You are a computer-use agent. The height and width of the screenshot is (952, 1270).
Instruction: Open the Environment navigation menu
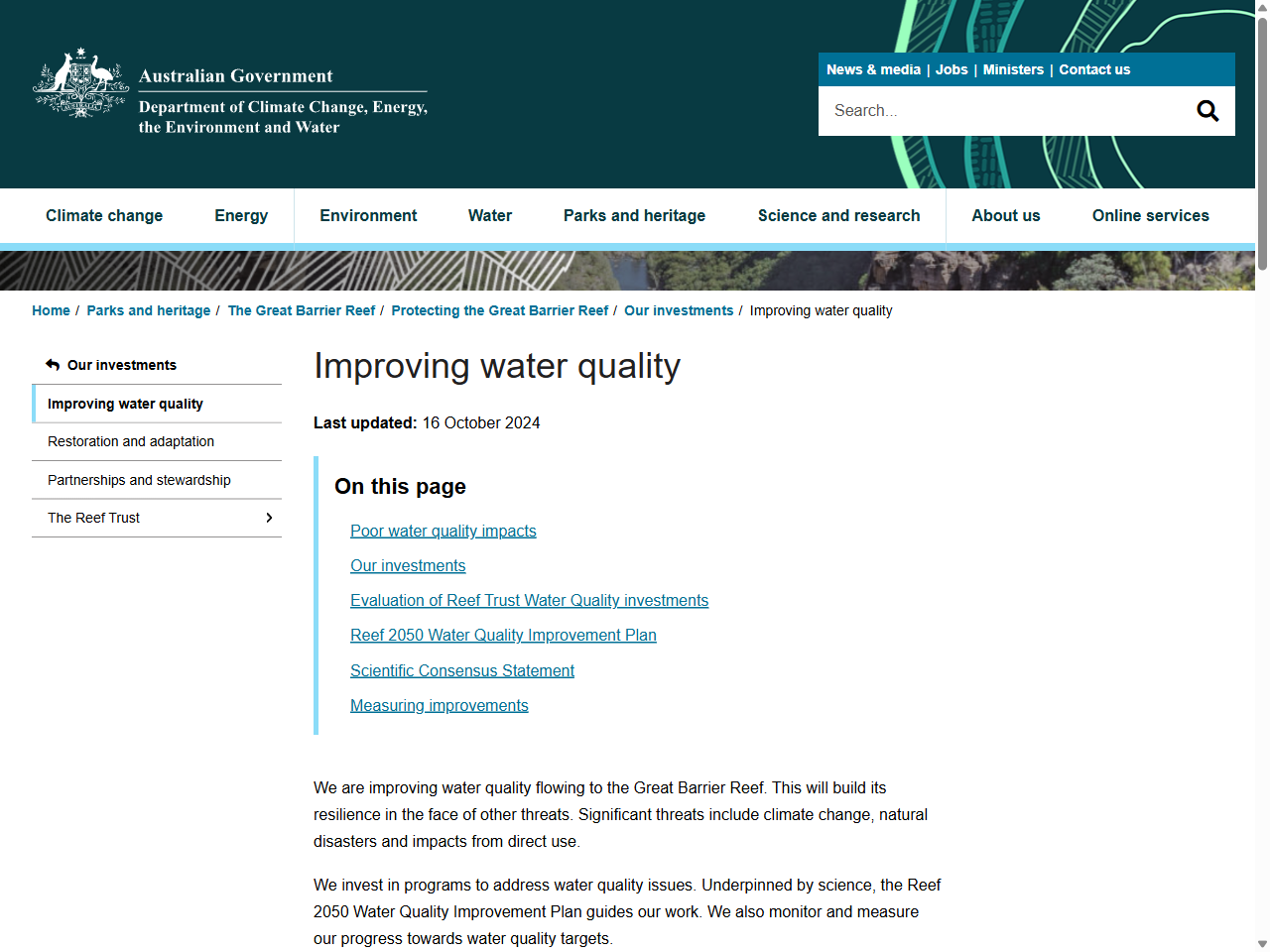368,215
